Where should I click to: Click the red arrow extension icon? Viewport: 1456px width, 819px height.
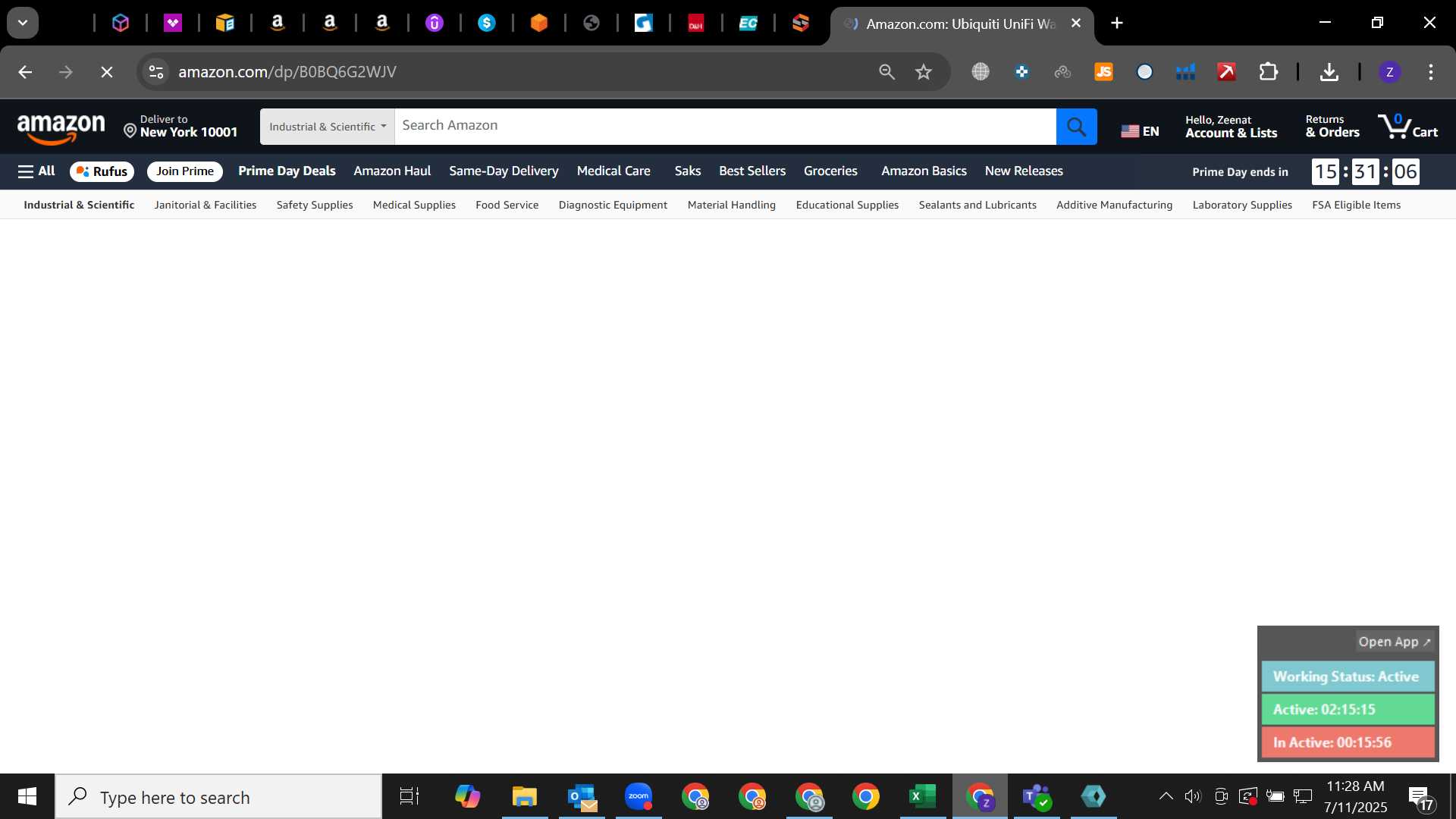(x=1226, y=72)
